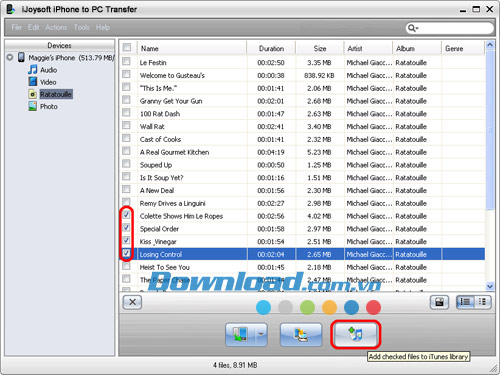Open the Tools menu
The height and width of the screenshot is (375, 500).
pyautogui.click(x=82, y=27)
